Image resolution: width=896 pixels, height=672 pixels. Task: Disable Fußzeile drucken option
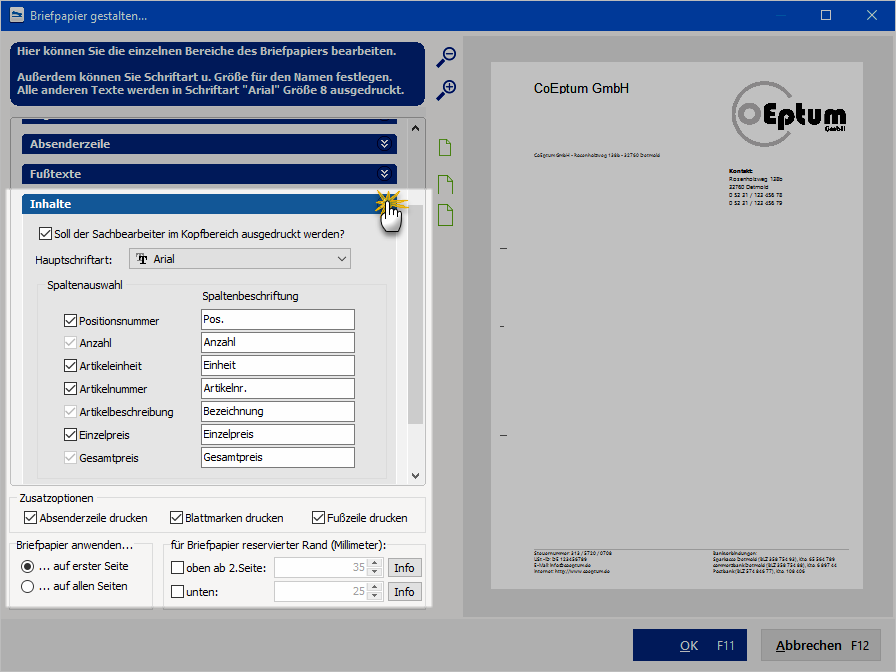(318, 518)
